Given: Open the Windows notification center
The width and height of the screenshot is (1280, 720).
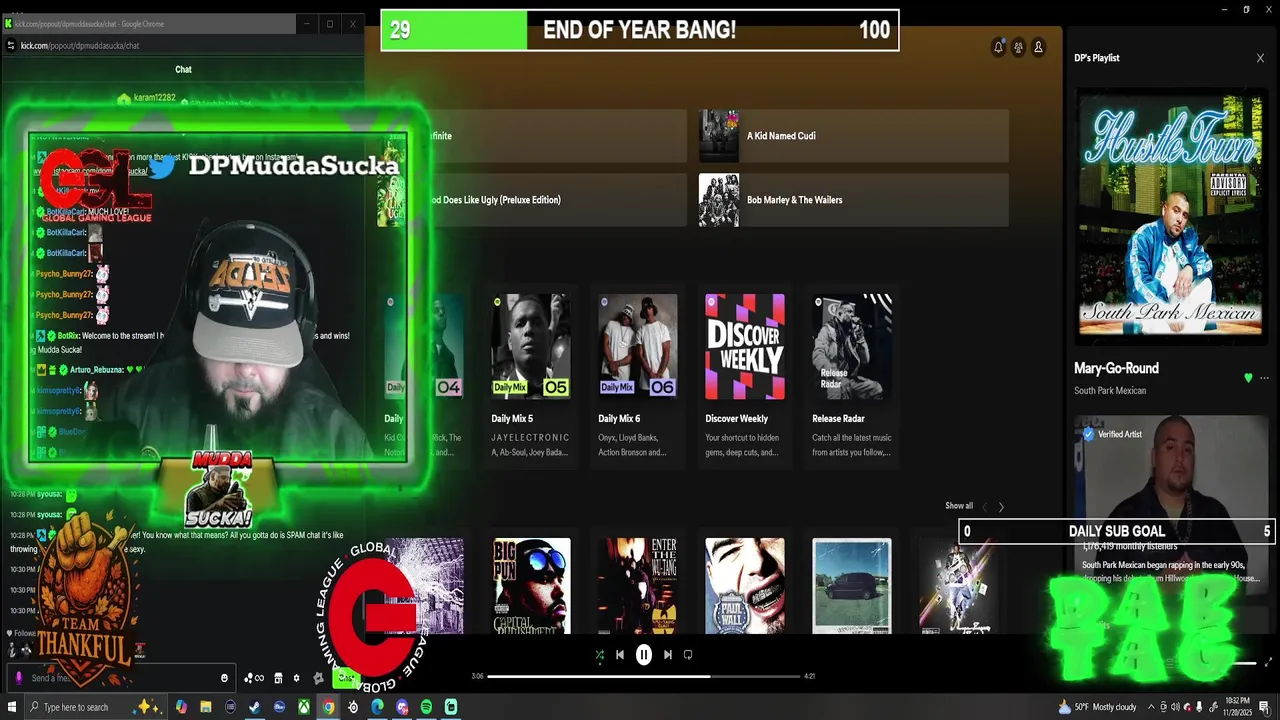Looking at the screenshot, I should click(x=1264, y=707).
